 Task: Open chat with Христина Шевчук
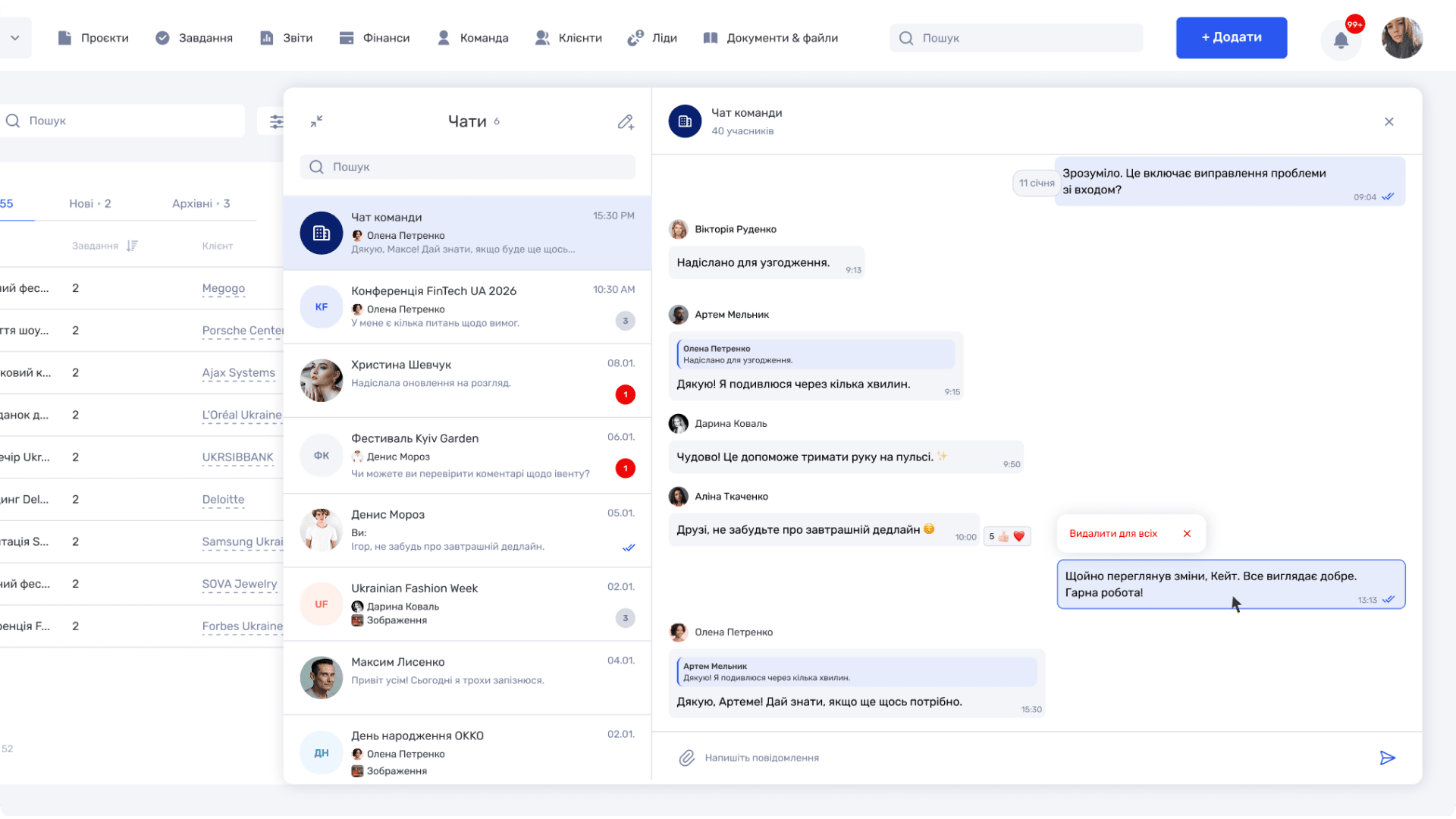click(467, 381)
